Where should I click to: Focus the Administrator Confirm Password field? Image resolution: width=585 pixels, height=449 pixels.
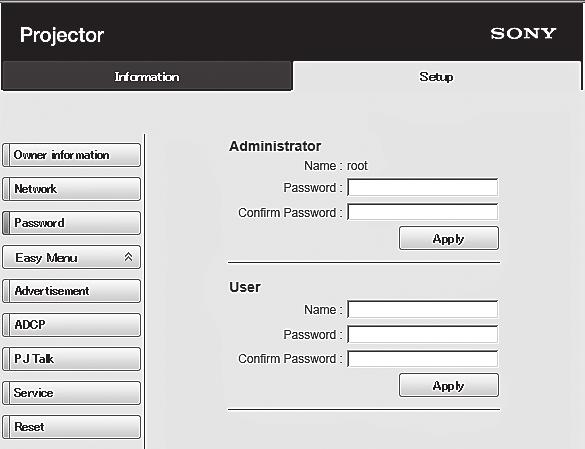[x=423, y=212]
